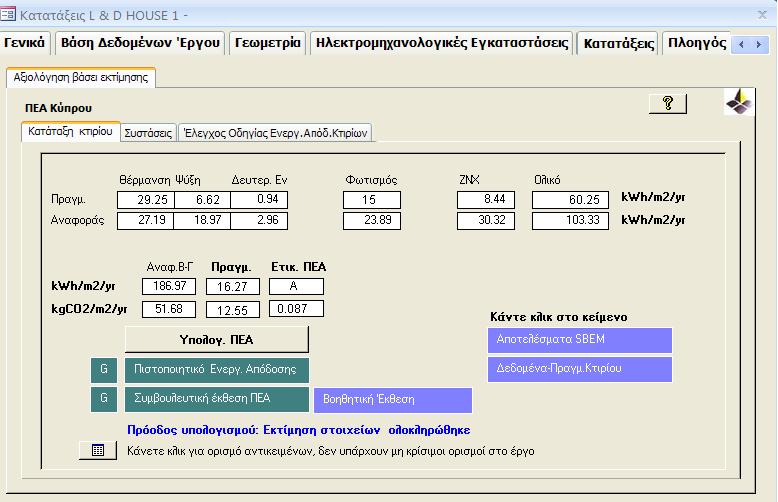Click the field showing 0.087

pos(296,309)
